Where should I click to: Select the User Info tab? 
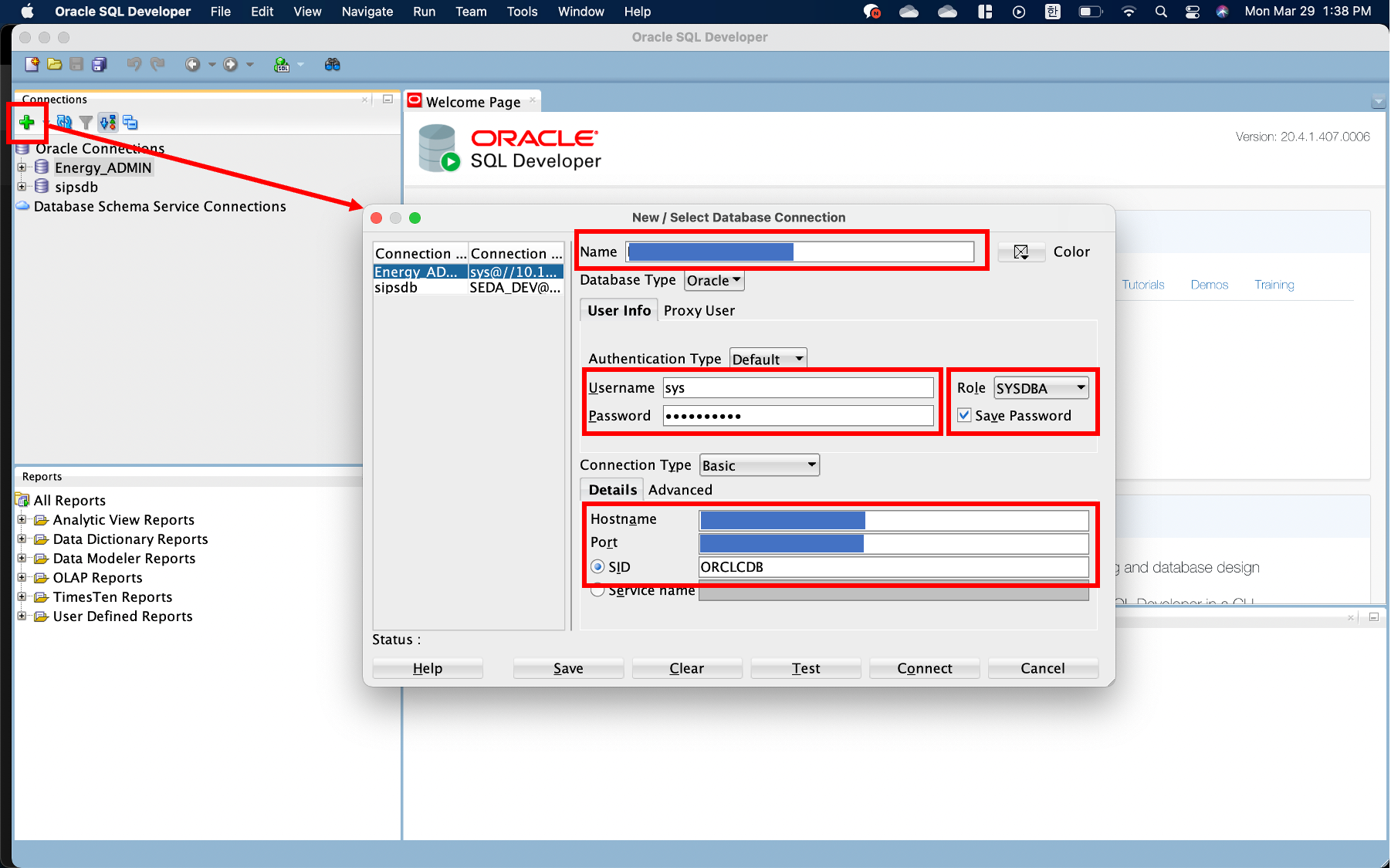619,310
